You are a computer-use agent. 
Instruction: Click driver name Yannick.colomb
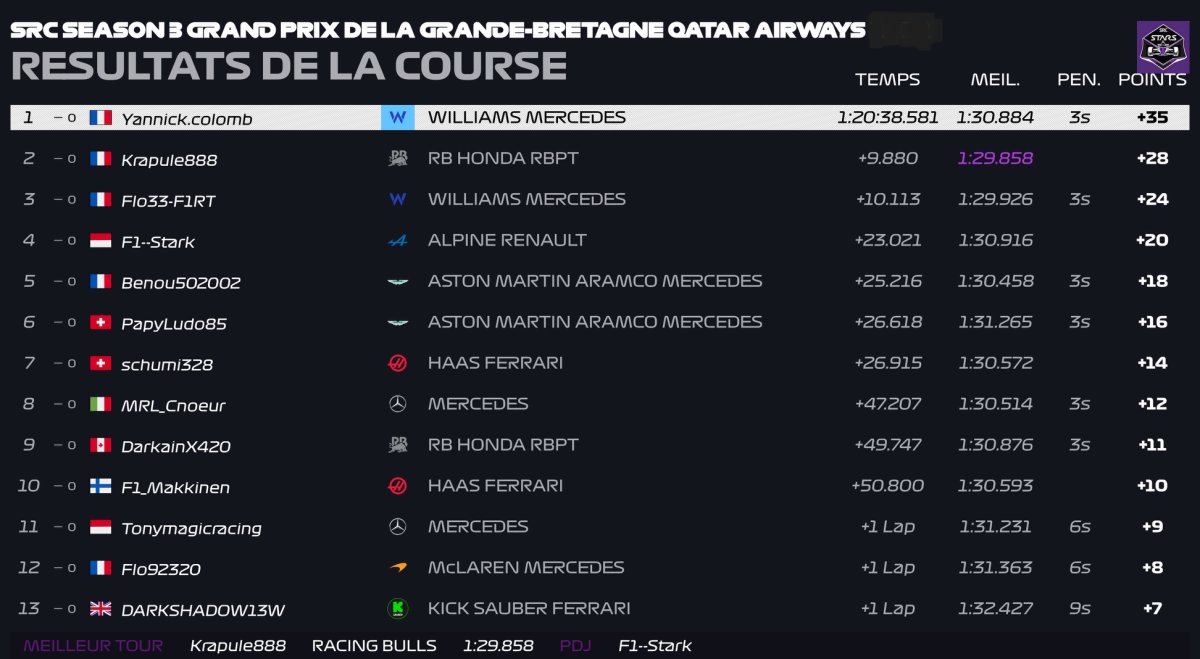187,119
